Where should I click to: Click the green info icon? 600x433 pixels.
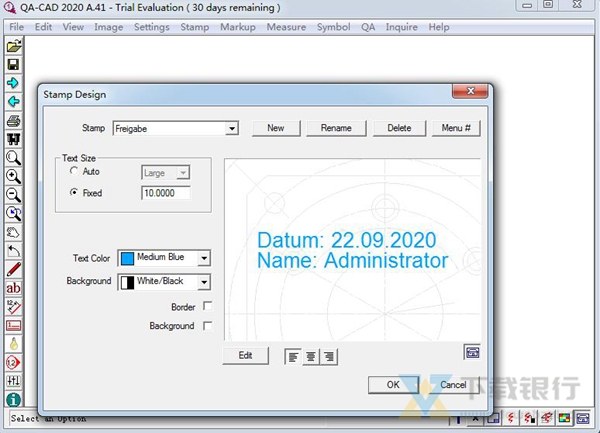14,399
